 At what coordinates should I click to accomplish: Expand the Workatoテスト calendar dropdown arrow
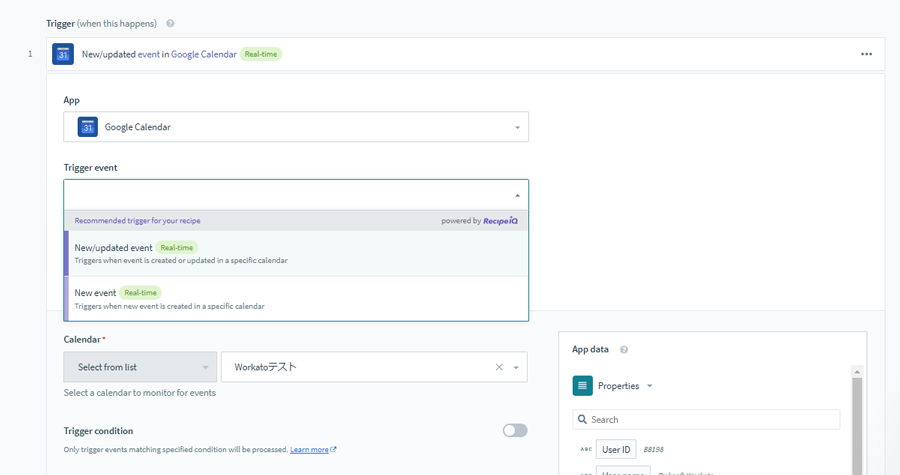coord(516,368)
